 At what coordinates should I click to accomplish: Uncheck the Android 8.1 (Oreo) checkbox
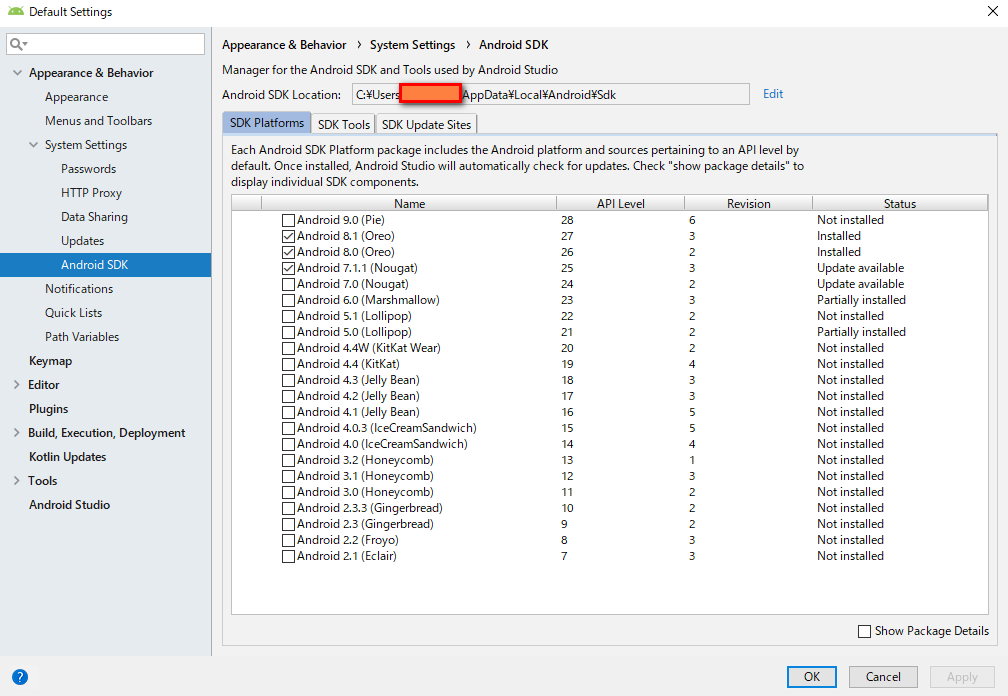click(x=288, y=236)
